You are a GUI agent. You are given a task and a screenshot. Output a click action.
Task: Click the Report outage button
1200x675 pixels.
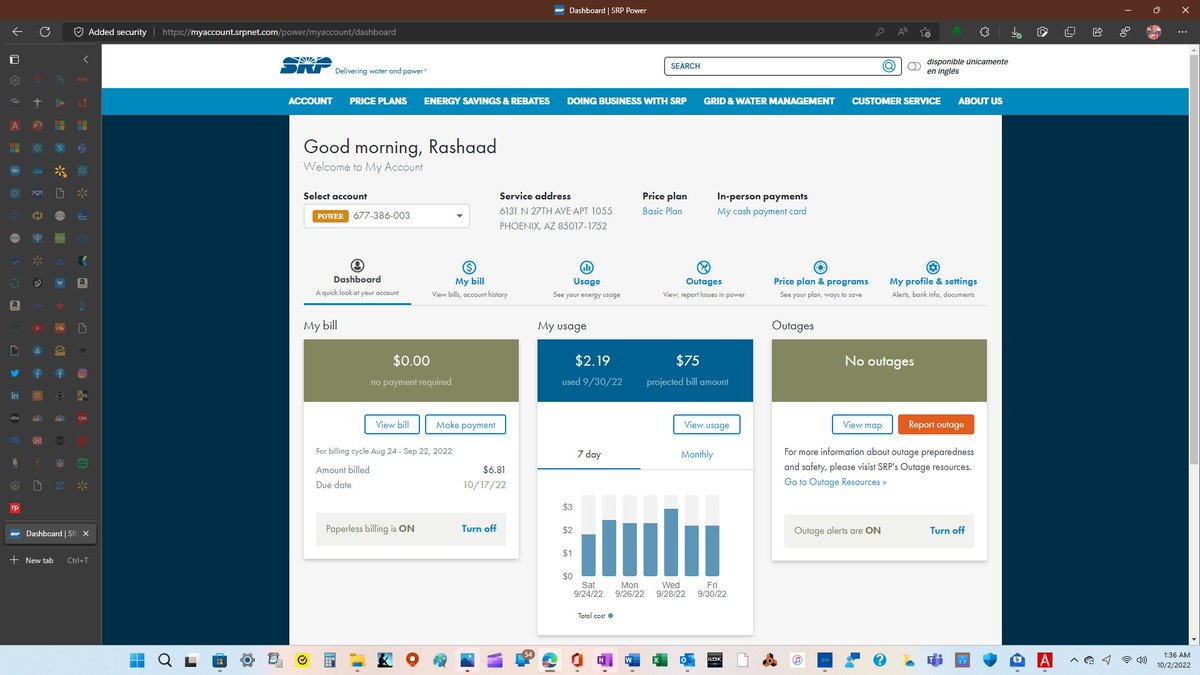point(935,424)
